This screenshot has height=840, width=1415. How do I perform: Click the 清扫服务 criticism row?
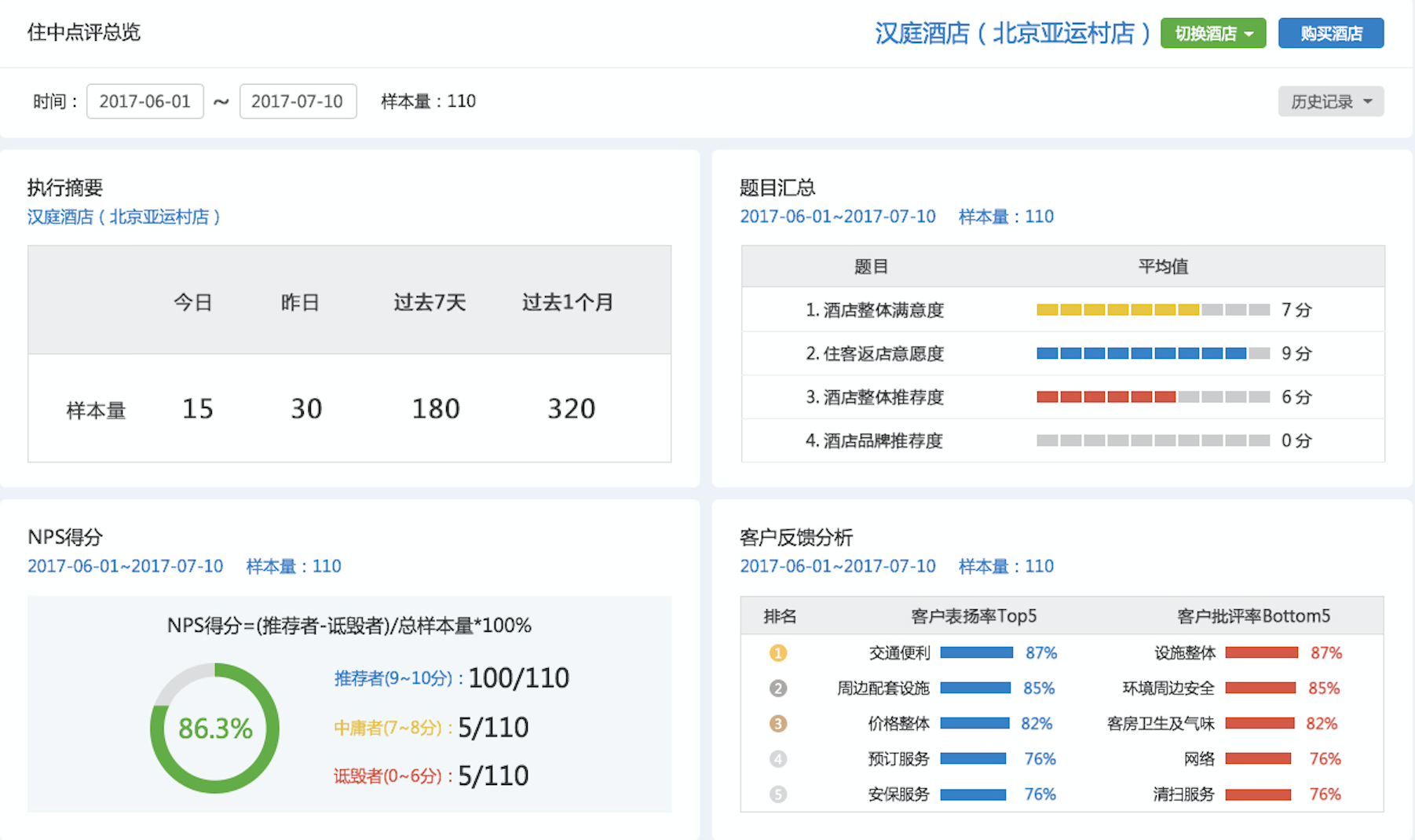1247,794
